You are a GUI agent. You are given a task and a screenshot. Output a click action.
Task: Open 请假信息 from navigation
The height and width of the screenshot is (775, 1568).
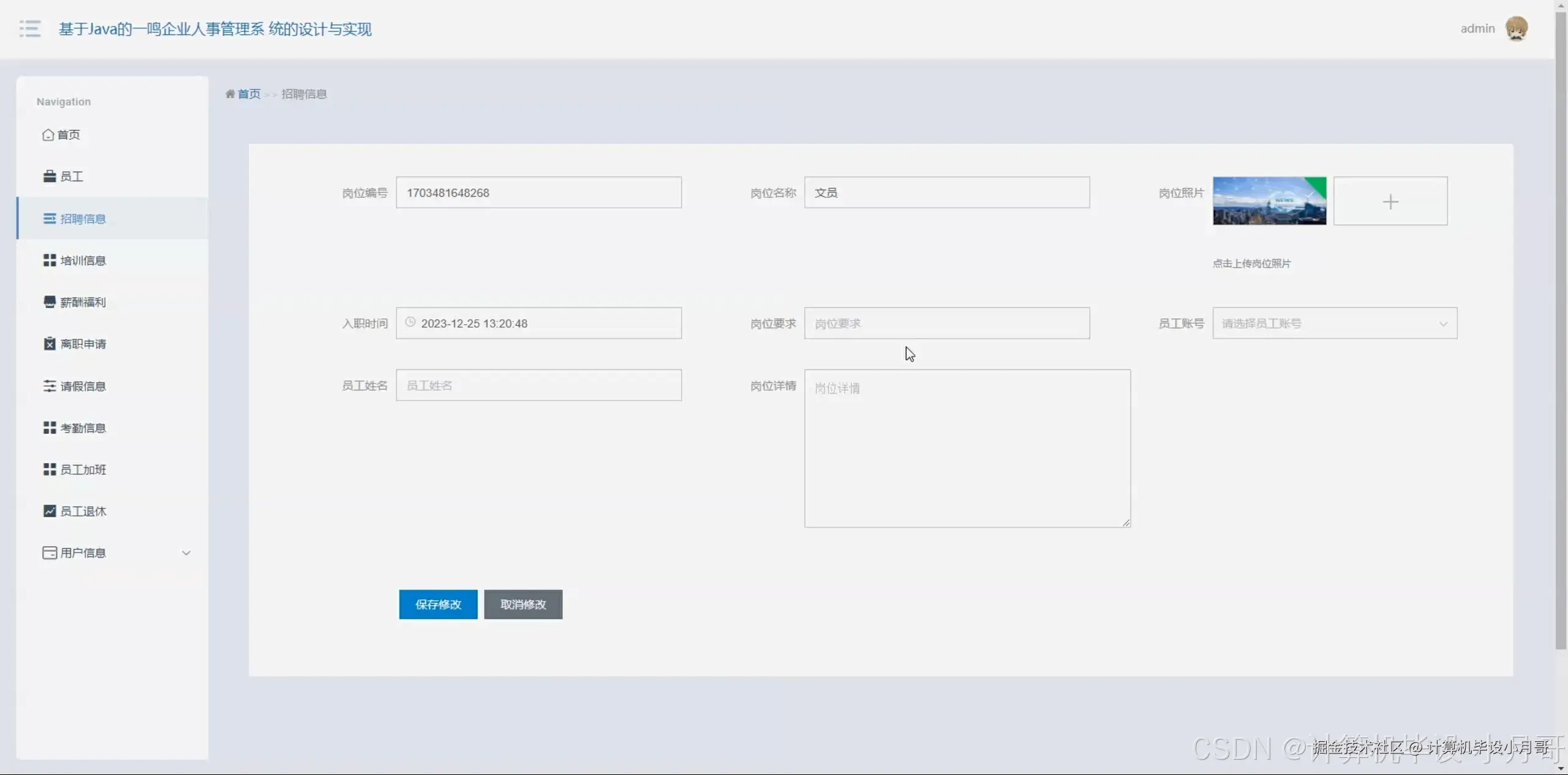(83, 386)
